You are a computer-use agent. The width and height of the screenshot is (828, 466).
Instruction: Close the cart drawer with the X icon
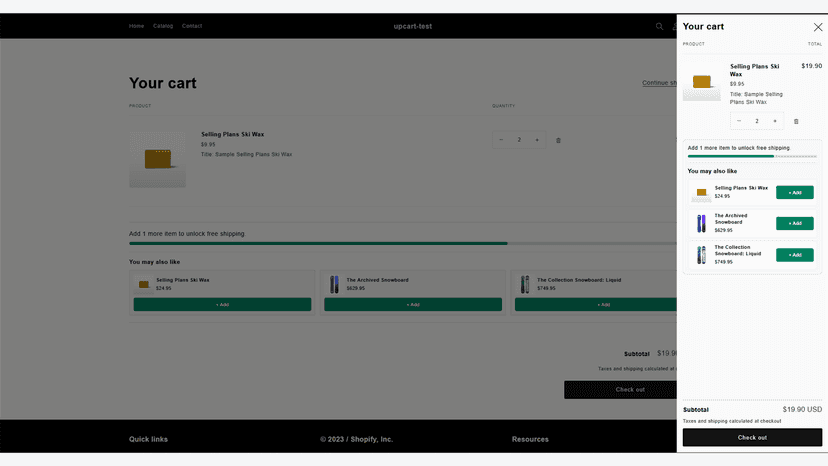coord(817,27)
